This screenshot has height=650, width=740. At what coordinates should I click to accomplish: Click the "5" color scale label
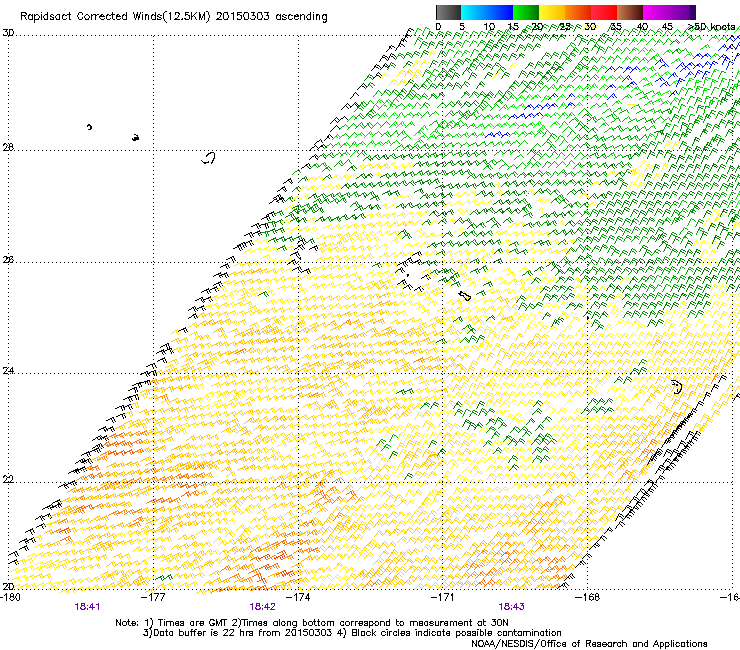coord(462,27)
